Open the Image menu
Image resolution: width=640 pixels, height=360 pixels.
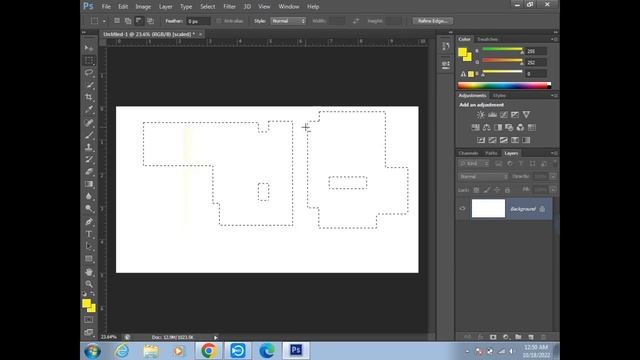[143, 7]
